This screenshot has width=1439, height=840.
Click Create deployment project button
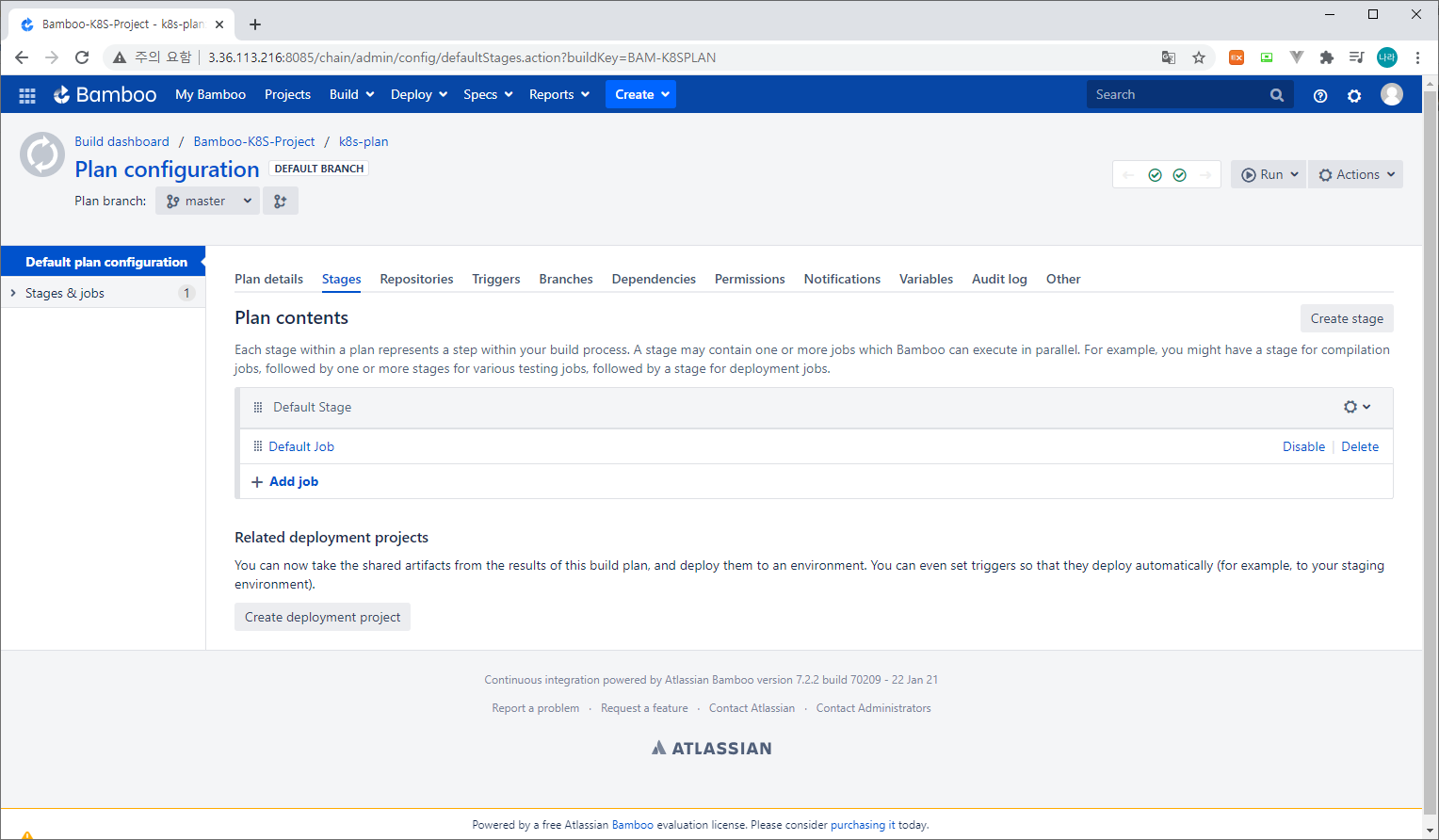(322, 617)
